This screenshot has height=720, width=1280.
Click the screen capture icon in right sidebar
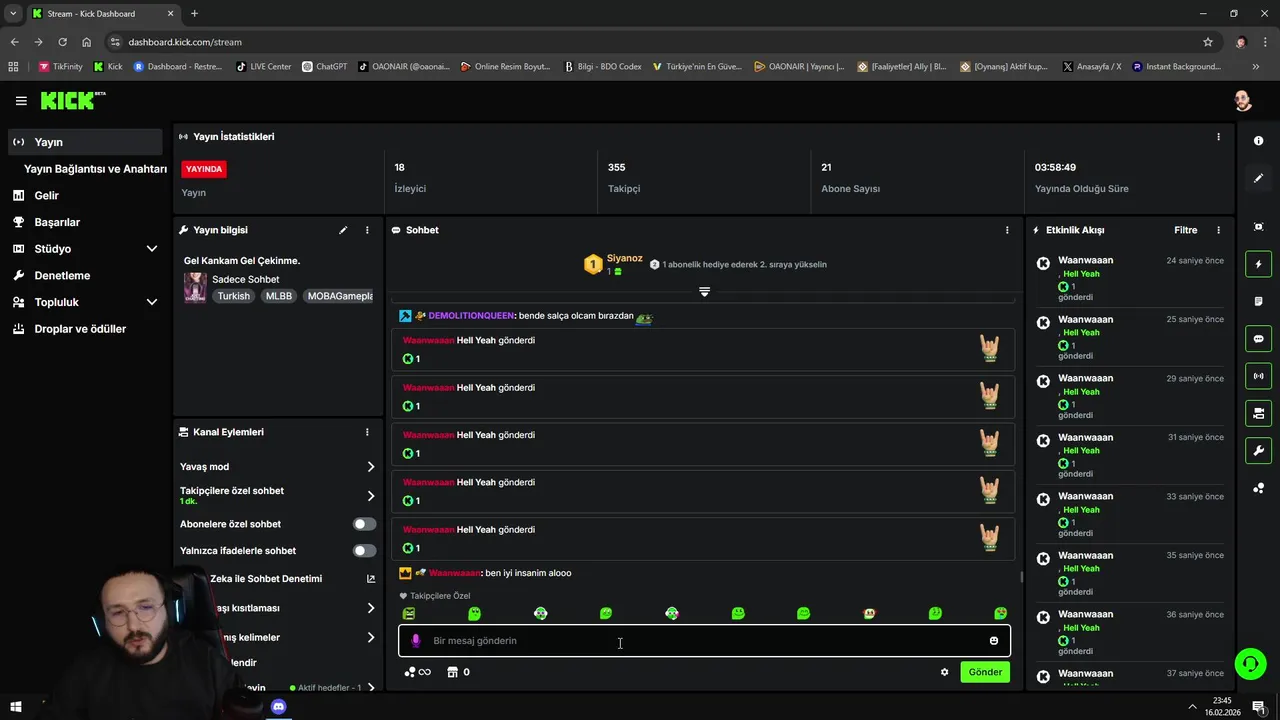[1258, 227]
